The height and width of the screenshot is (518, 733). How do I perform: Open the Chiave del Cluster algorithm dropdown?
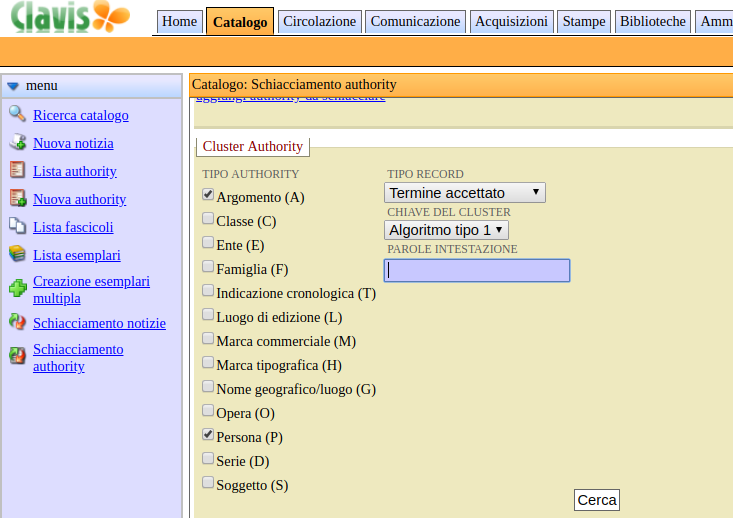click(x=446, y=230)
